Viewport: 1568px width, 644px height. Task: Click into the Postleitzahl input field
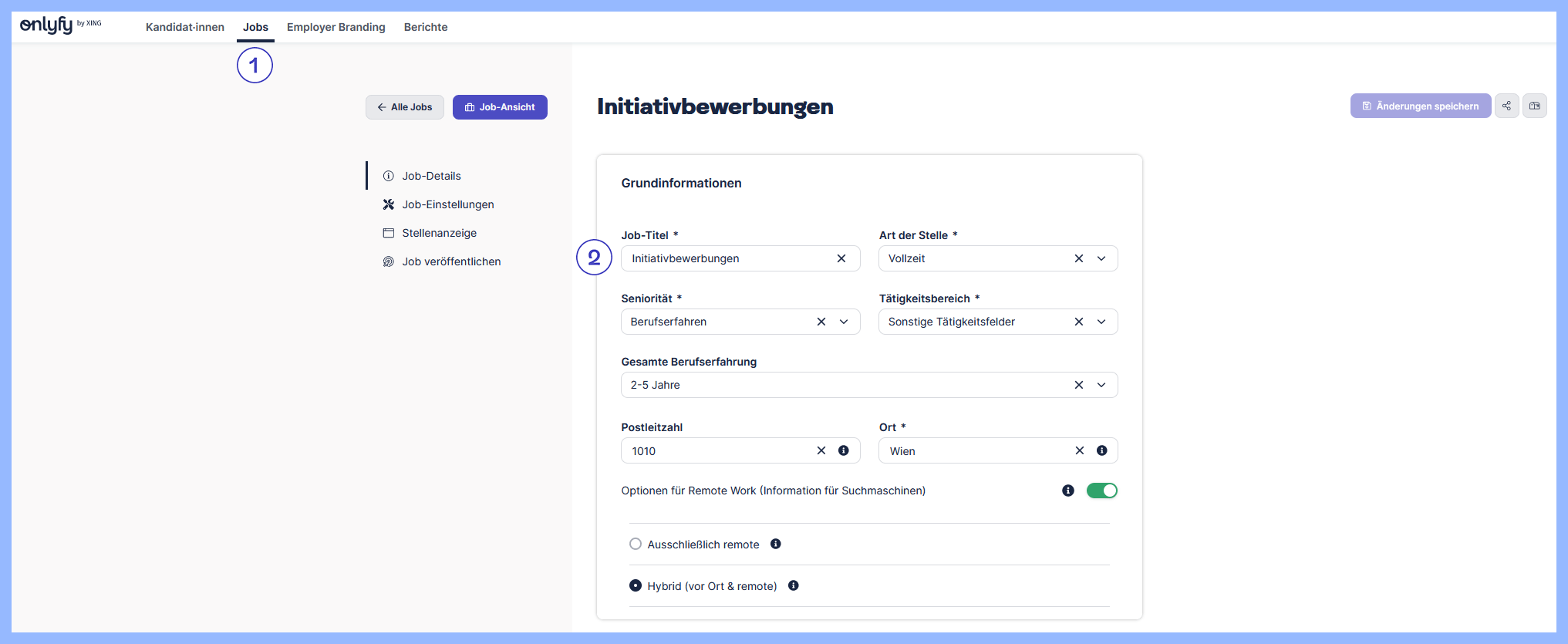(x=717, y=451)
